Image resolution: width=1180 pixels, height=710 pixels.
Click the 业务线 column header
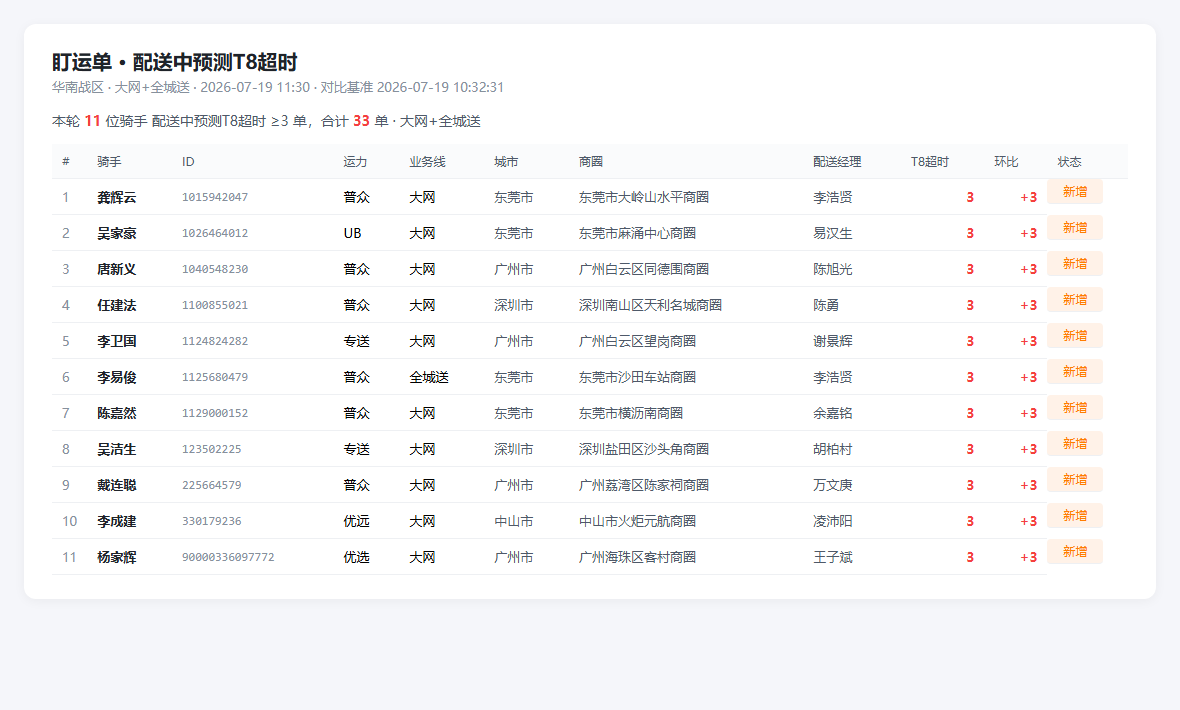[x=427, y=162]
